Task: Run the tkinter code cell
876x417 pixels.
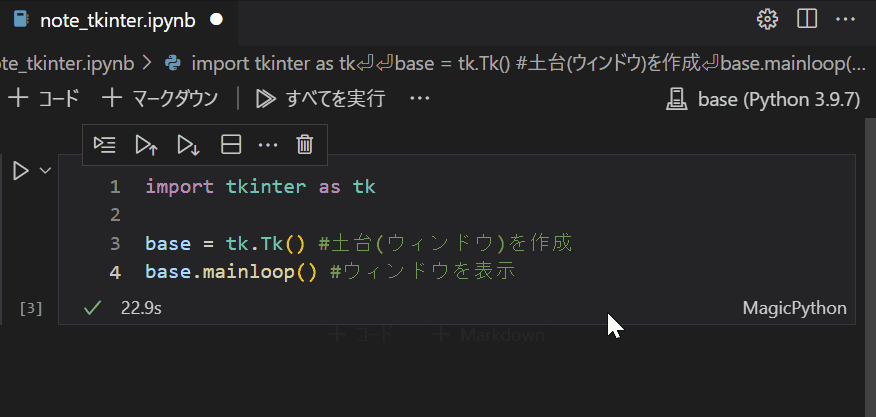Action: [21, 171]
